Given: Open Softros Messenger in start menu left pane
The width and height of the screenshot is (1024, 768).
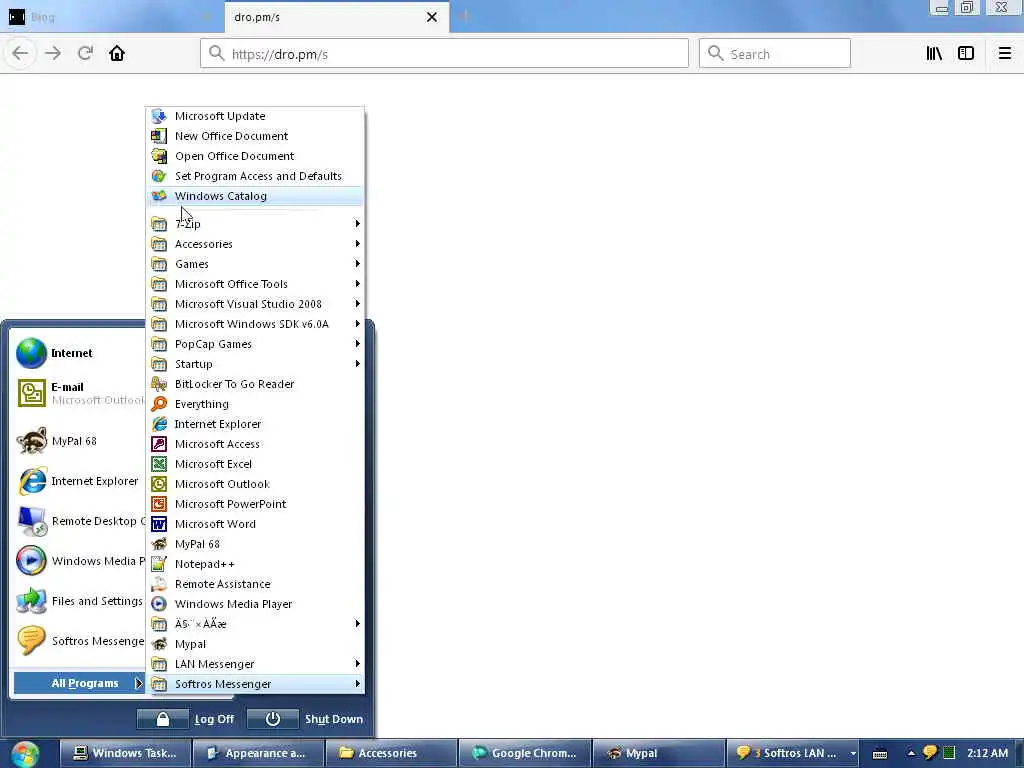Looking at the screenshot, I should [x=79, y=641].
